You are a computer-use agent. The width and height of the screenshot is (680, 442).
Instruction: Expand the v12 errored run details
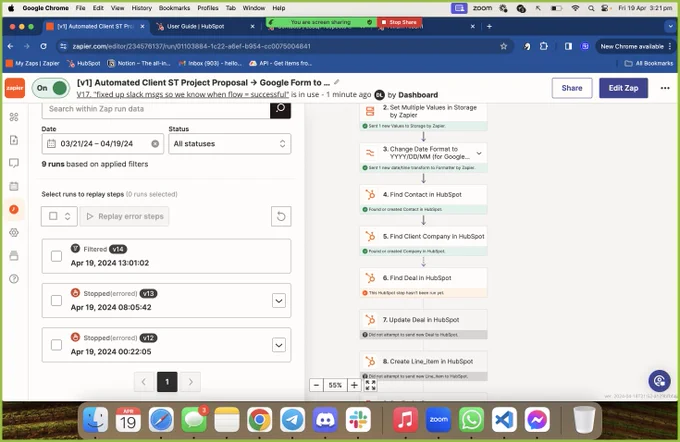[279, 345]
